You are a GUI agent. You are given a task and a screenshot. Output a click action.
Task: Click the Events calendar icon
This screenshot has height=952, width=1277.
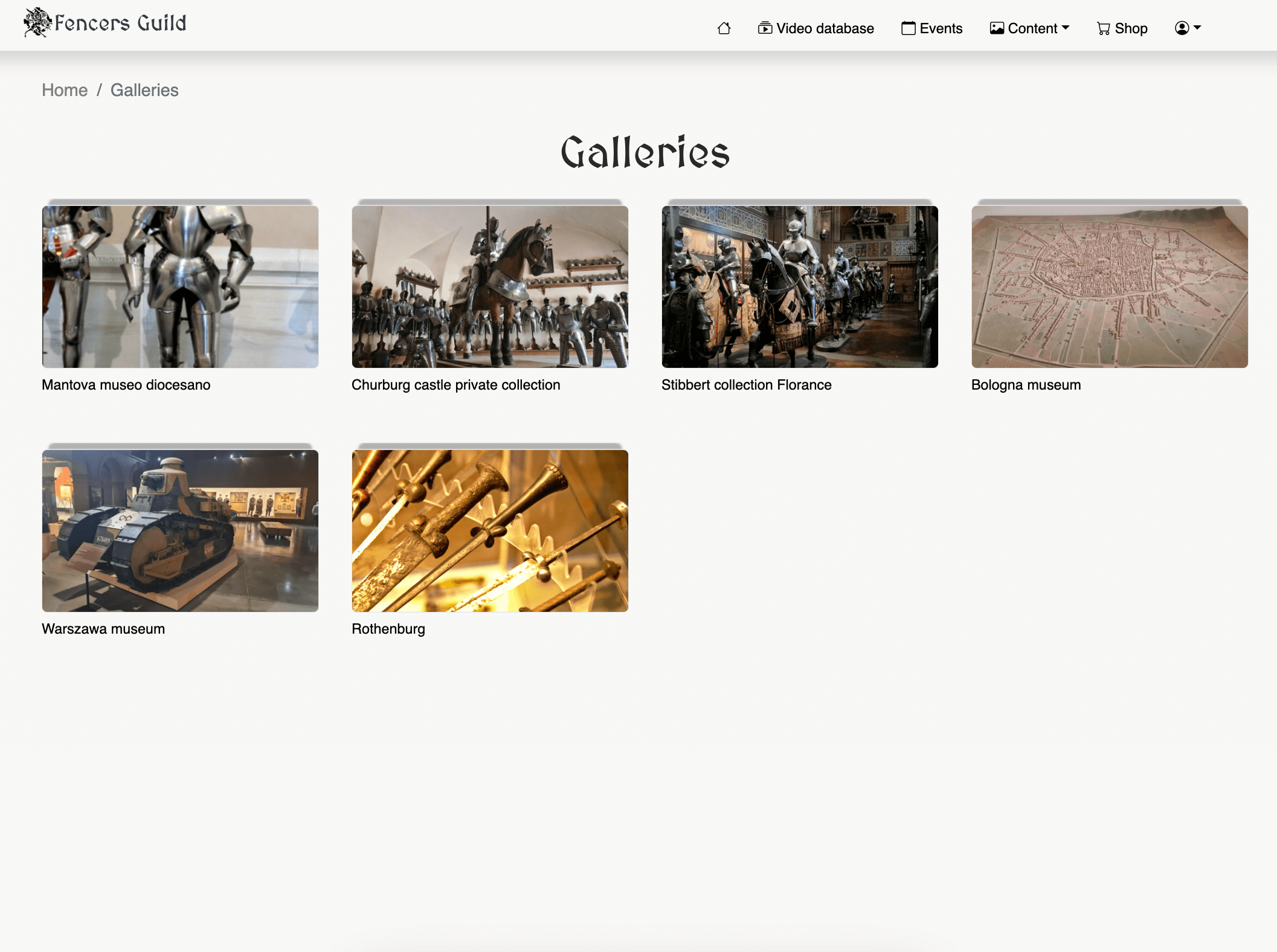[908, 28]
